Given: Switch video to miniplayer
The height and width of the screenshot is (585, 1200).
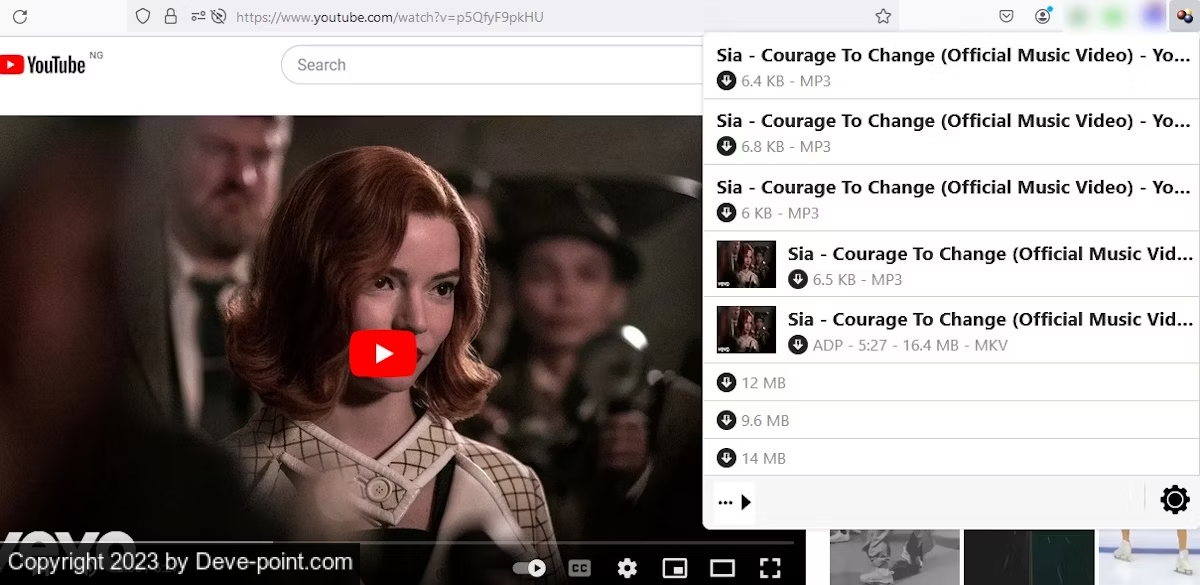Looking at the screenshot, I should 675,568.
